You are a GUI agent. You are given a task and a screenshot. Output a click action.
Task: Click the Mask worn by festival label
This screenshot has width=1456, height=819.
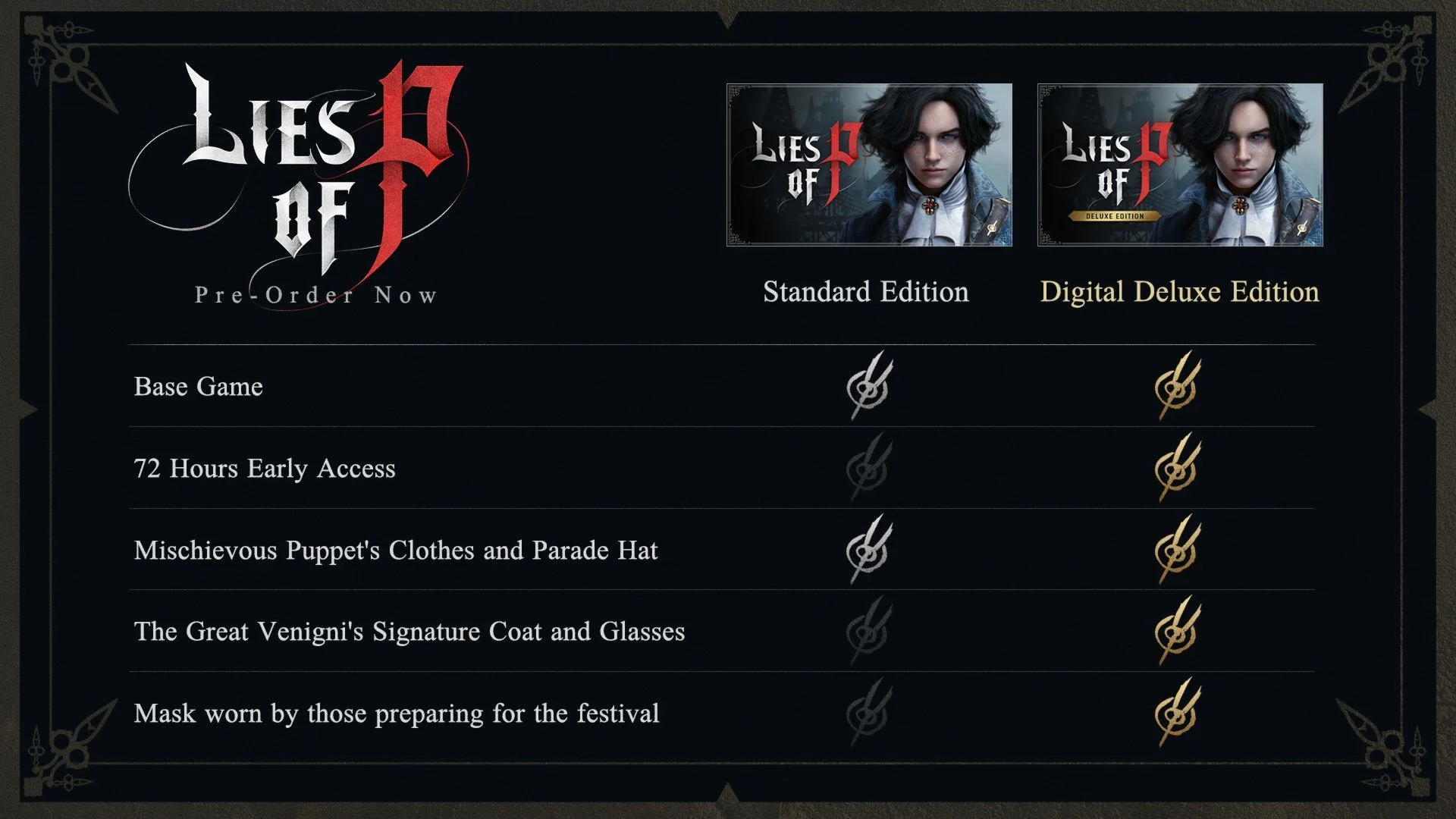397,714
